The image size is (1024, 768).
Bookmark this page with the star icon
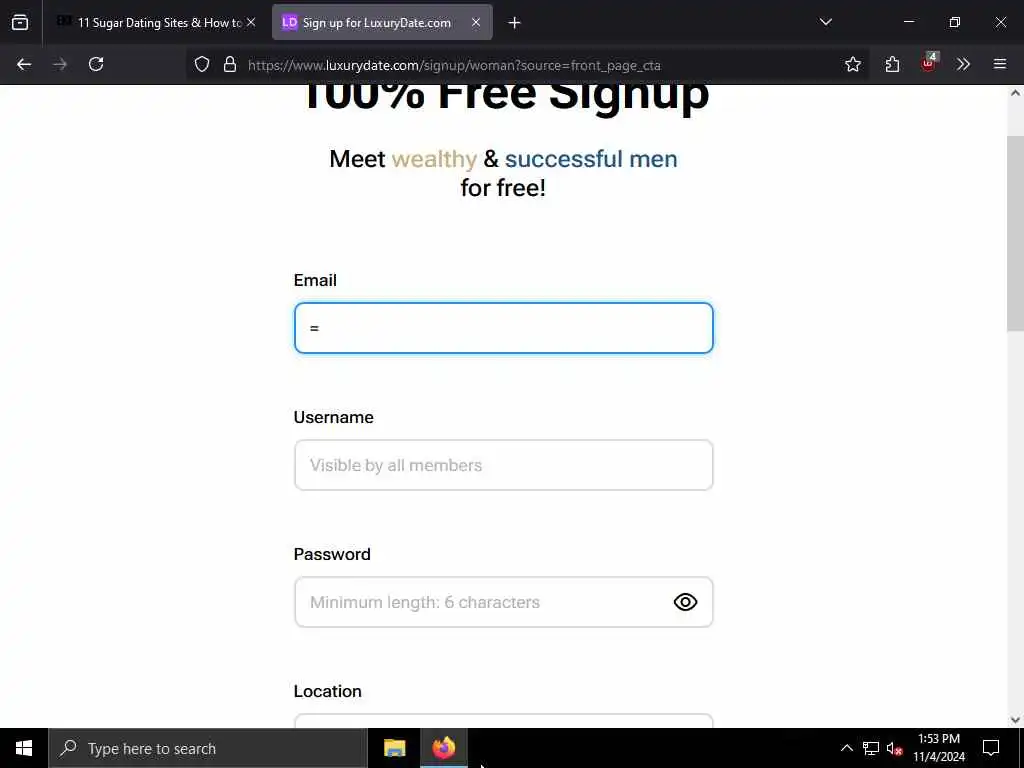click(852, 64)
